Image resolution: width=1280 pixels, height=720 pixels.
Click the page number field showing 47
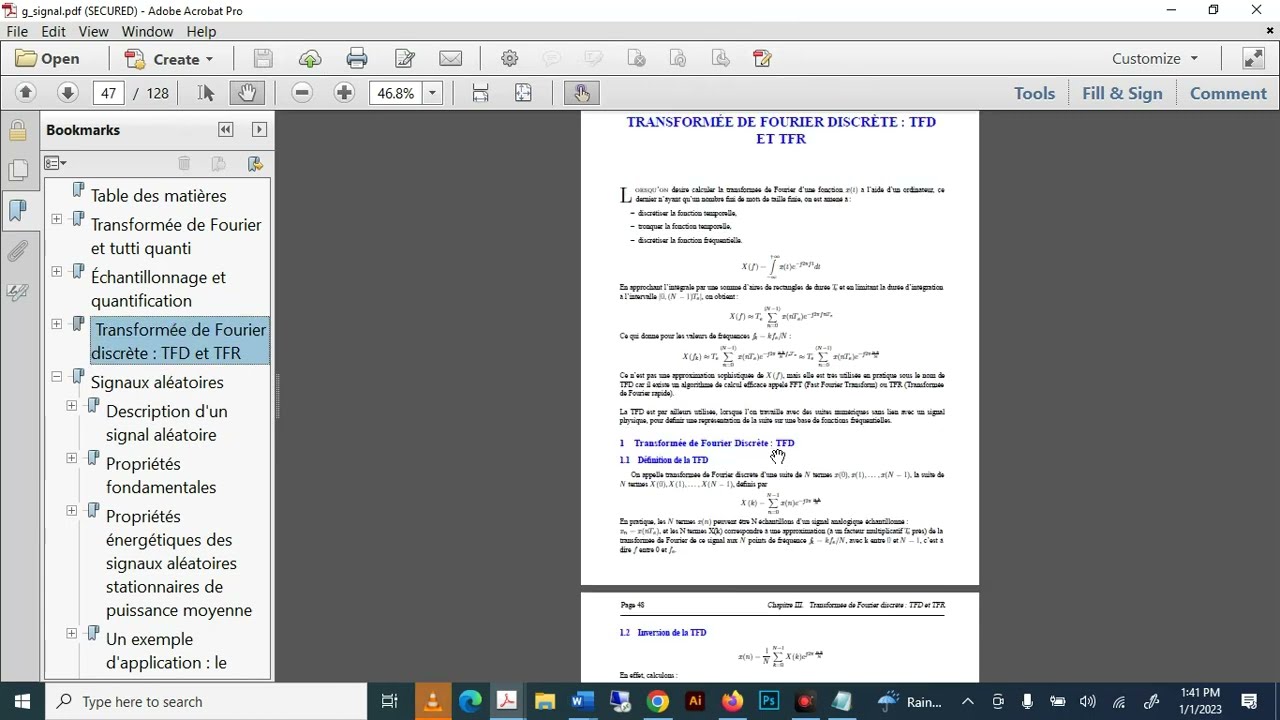[x=108, y=93]
